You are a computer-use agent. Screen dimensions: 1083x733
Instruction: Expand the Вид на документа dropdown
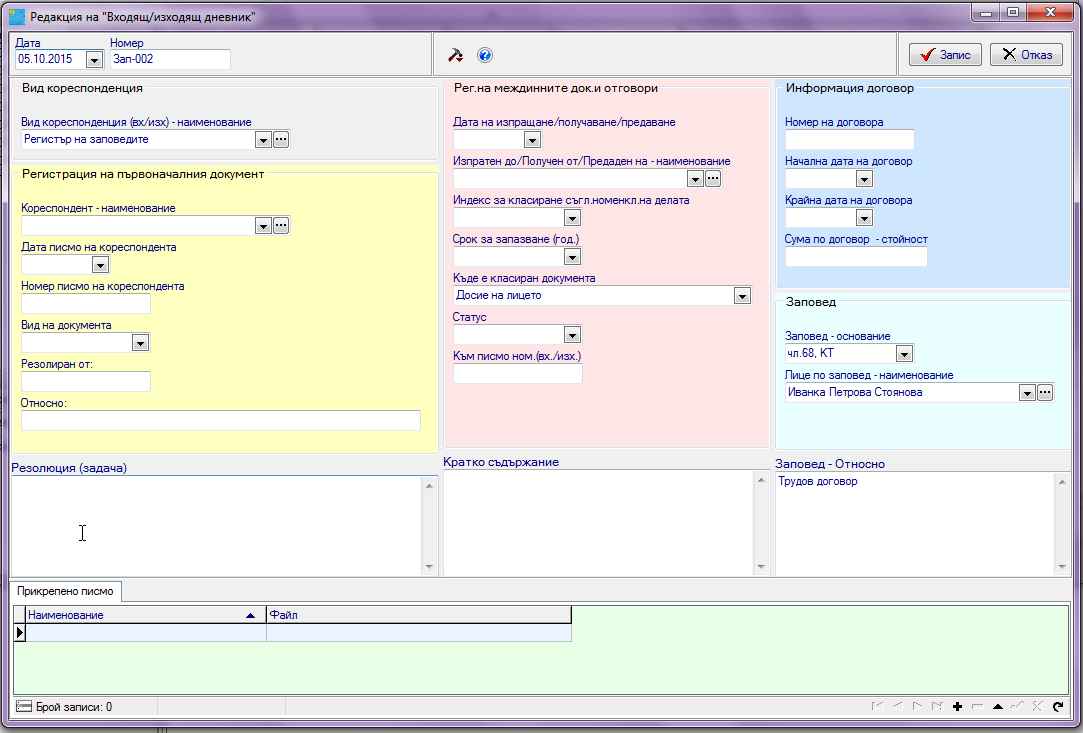click(140, 343)
